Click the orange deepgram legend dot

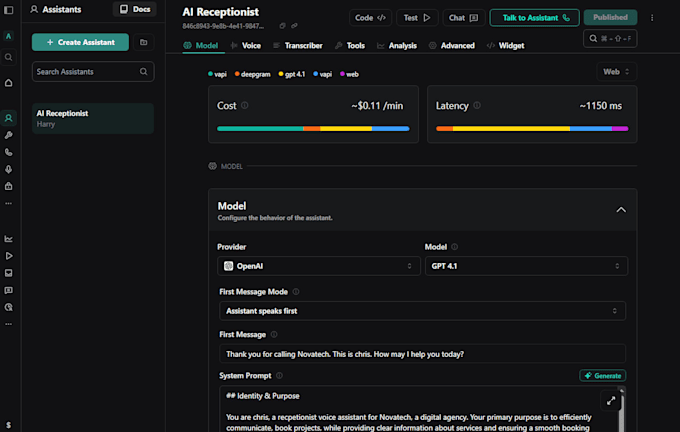click(237, 74)
